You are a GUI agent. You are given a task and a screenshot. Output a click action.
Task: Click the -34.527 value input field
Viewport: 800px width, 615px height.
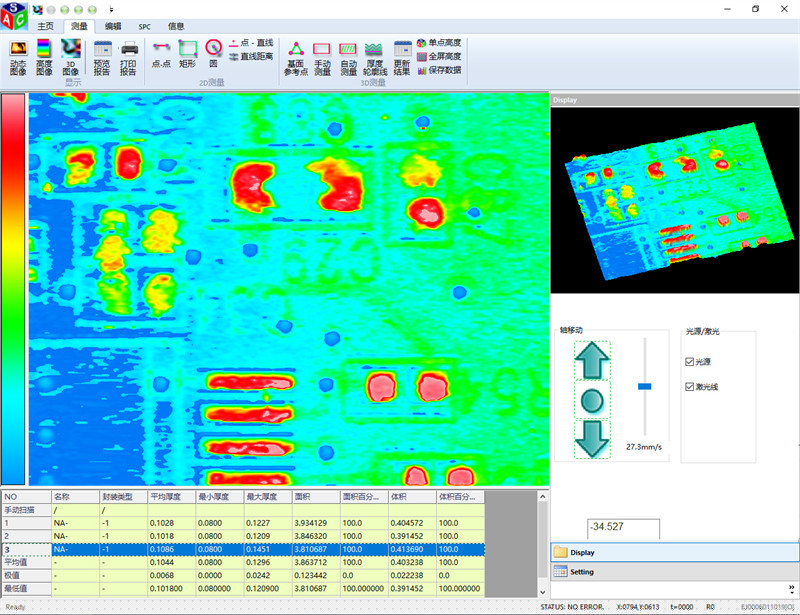coord(623,528)
